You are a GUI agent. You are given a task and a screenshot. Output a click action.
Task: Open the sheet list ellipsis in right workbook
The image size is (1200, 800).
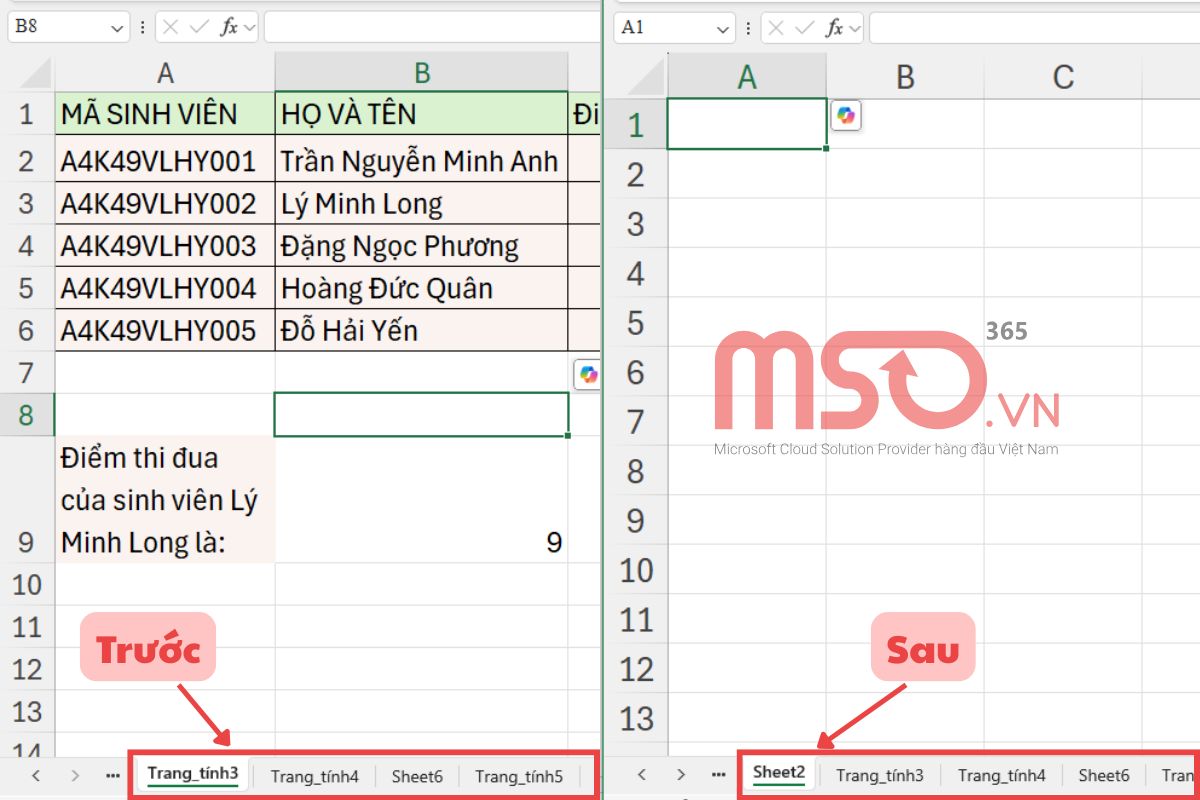718,775
